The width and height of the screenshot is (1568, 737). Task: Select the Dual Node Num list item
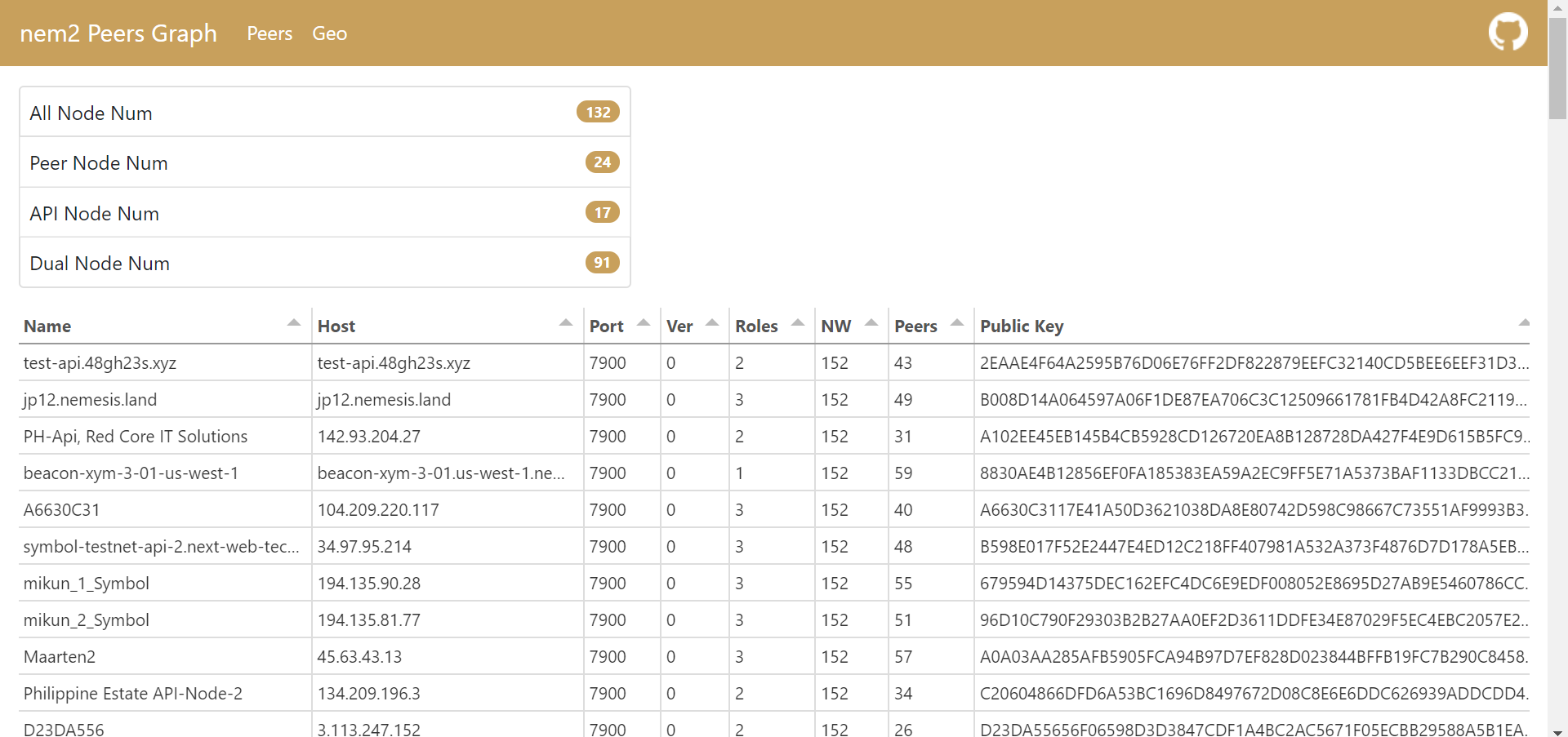click(x=325, y=263)
